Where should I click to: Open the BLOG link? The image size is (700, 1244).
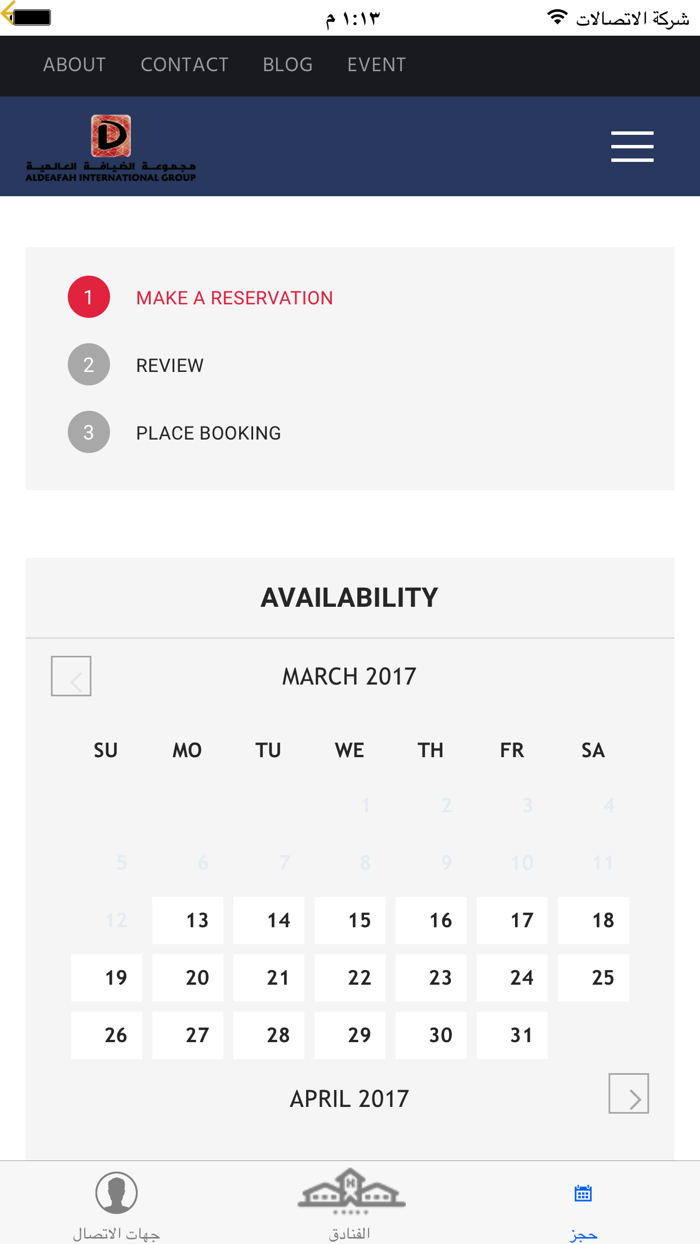[x=287, y=65]
